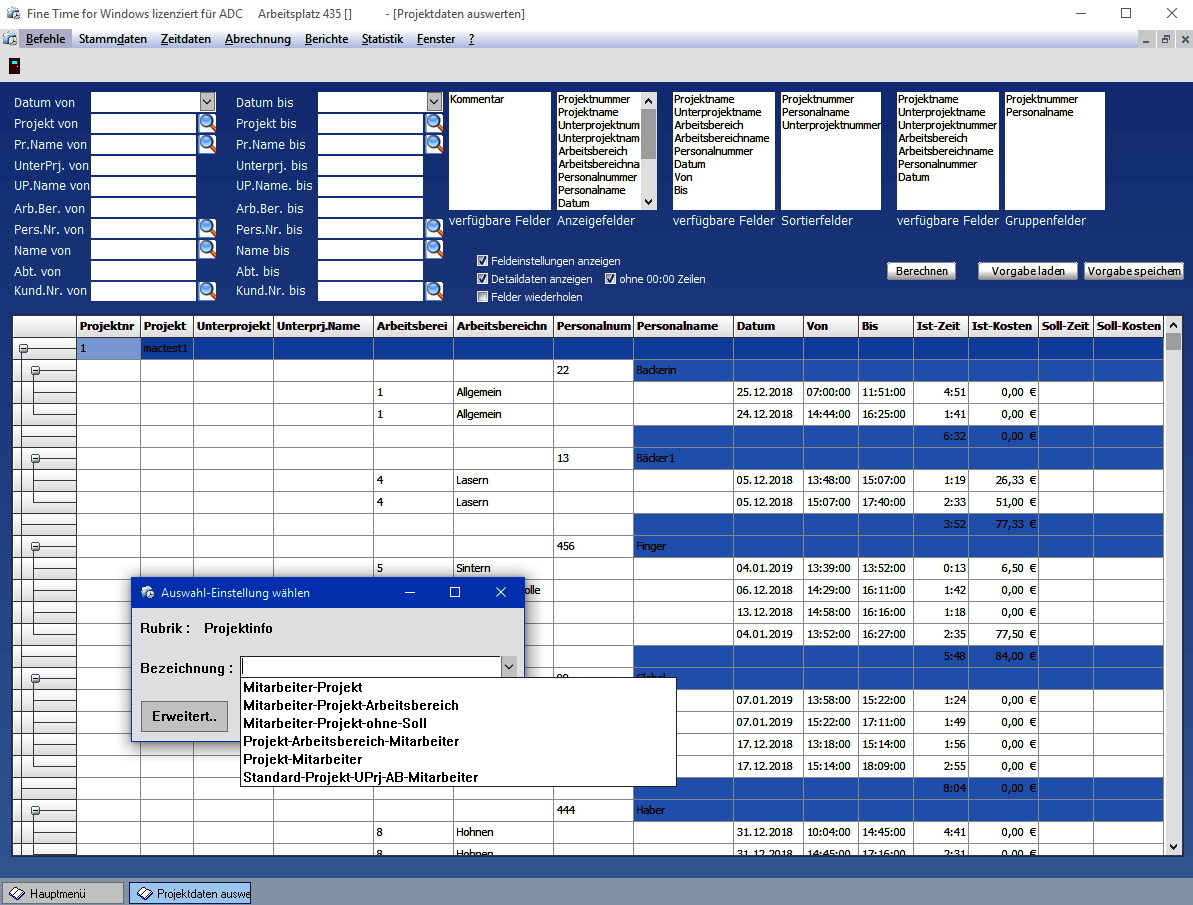Click Vorgabe speichern button
The image size is (1193, 905).
coord(1134,271)
